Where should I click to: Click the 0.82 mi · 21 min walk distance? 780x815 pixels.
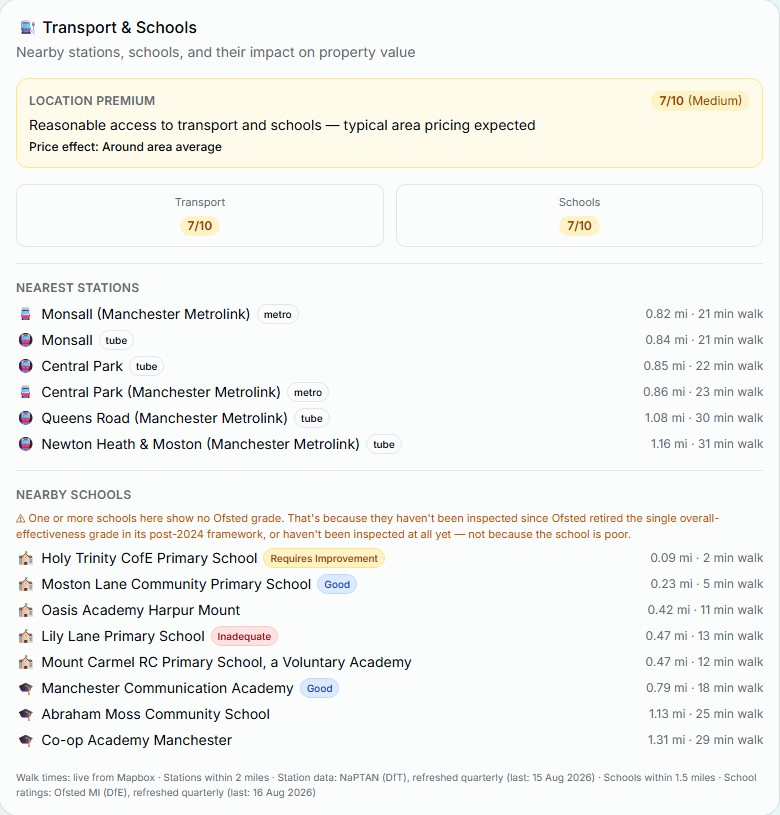pos(704,314)
